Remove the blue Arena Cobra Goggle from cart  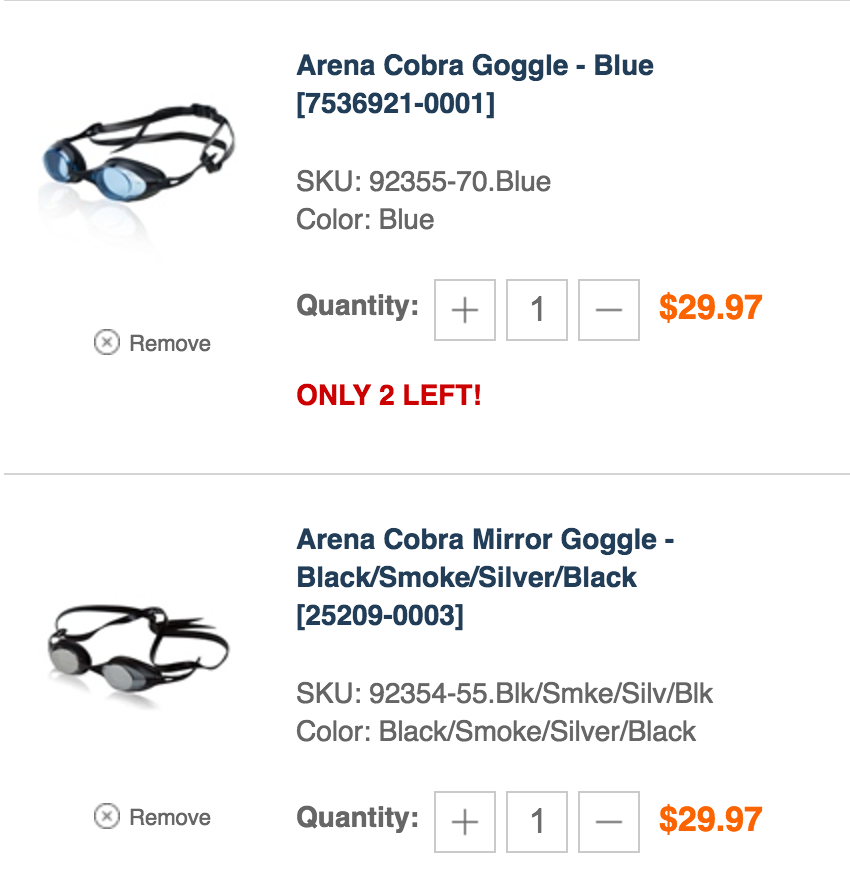click(x=153, y=343)
